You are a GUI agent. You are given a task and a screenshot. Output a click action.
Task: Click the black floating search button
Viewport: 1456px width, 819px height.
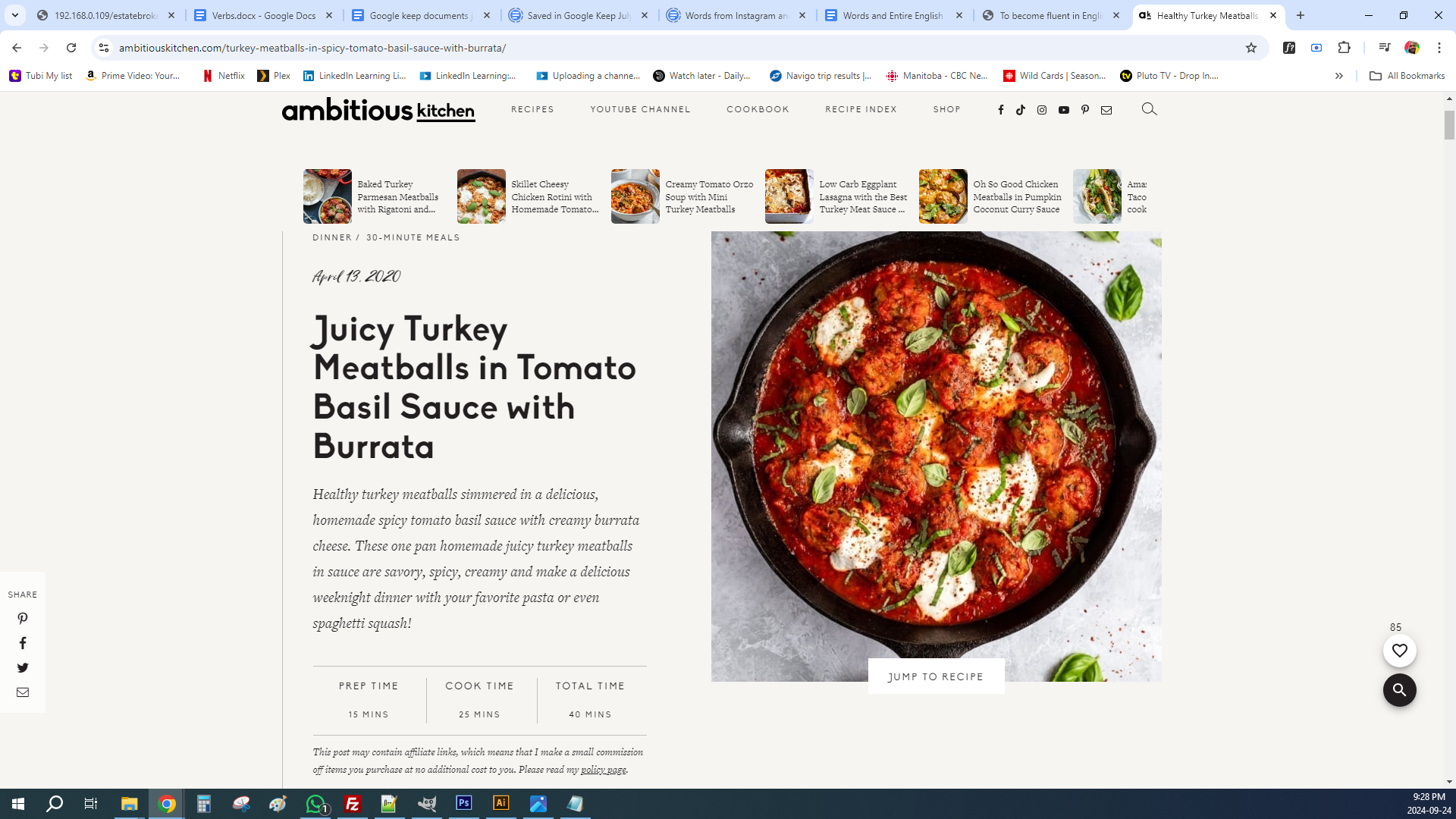[1399, 690]
